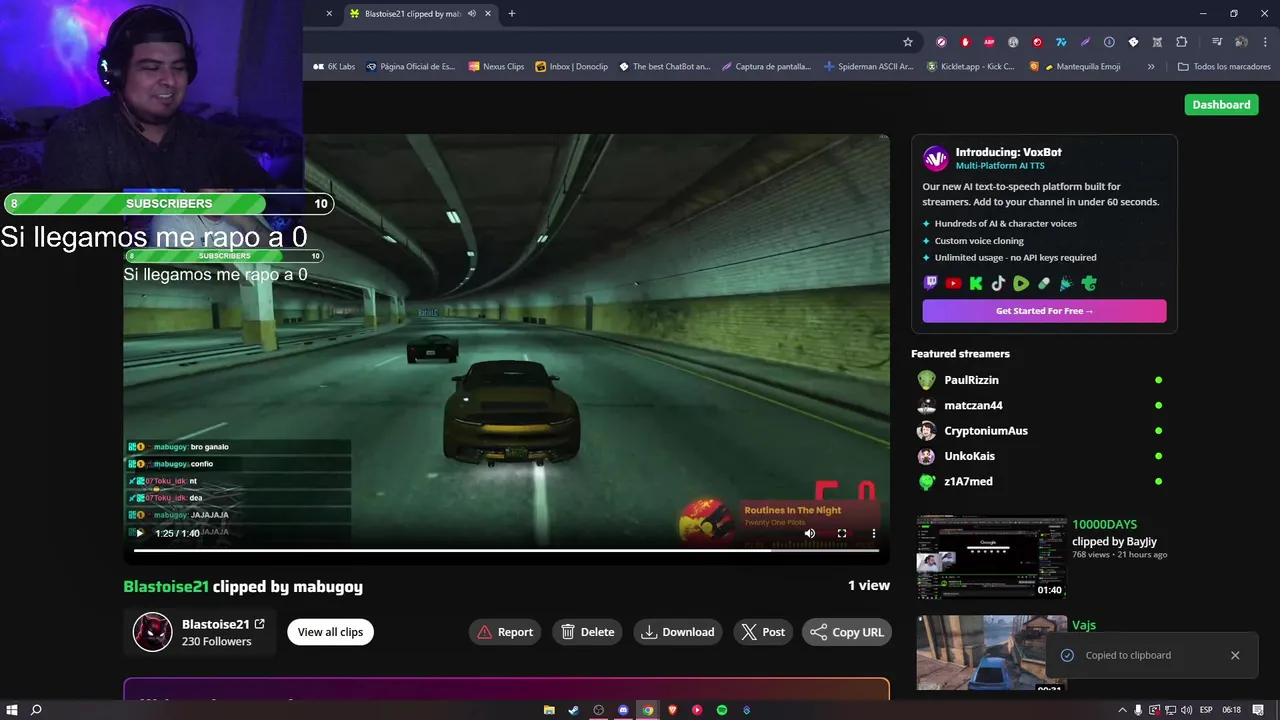Open the Kicklet.app bookmark
This screenshot has width=1280, height=720.
[x=971, y=67]
